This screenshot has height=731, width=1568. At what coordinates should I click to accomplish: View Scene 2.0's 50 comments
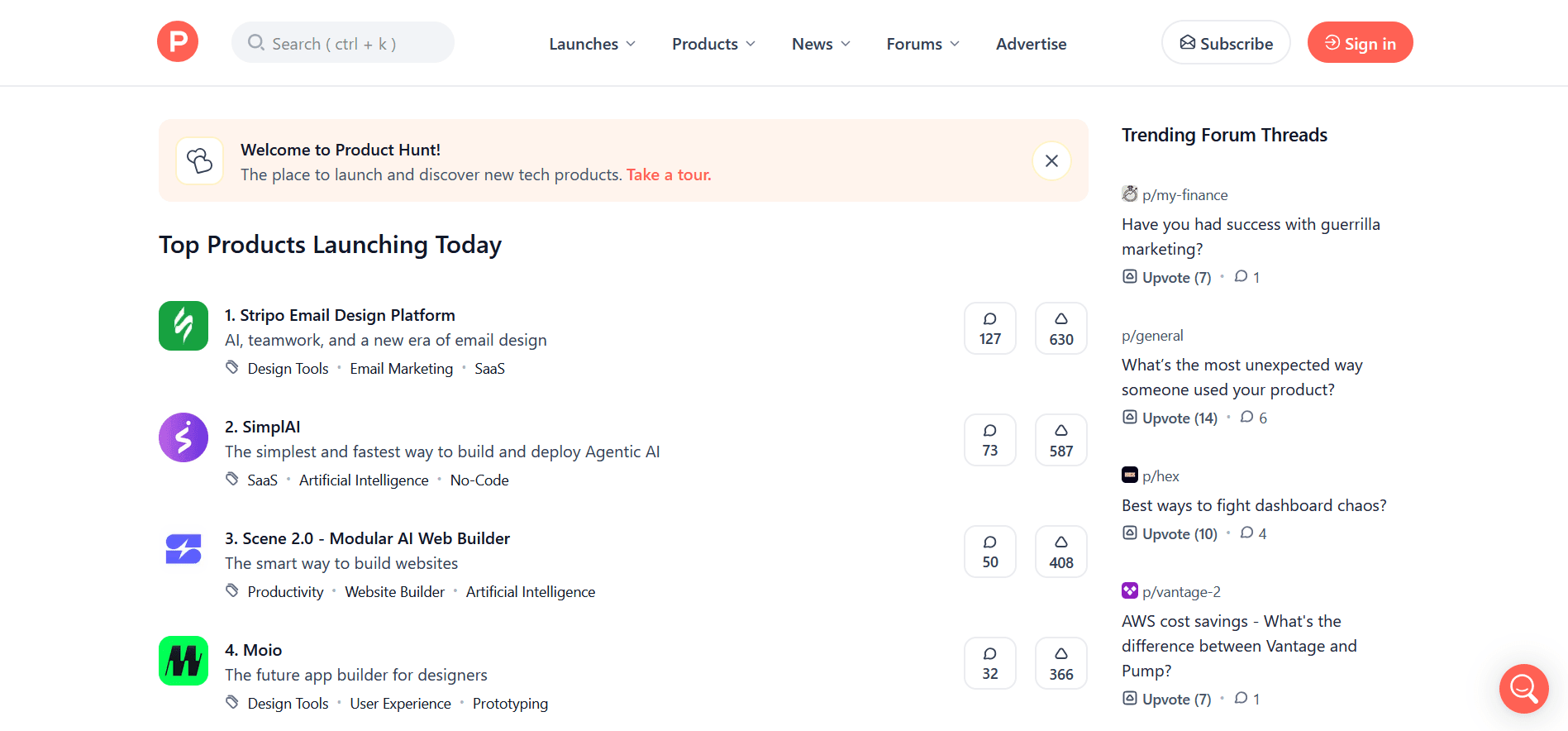[x=990, y=552]
